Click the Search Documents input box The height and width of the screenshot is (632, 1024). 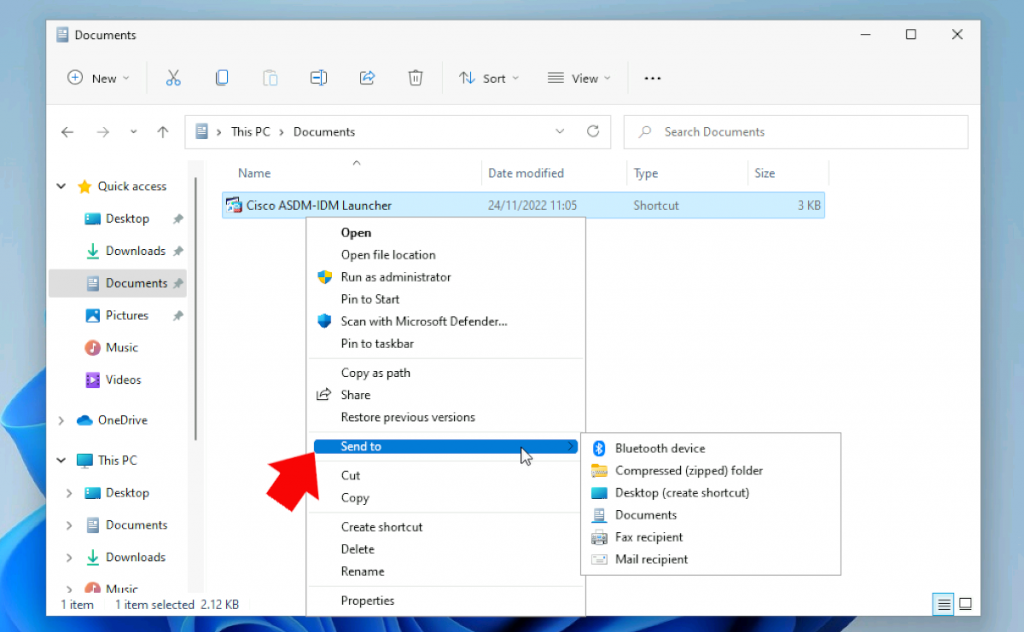pos(795,131)
